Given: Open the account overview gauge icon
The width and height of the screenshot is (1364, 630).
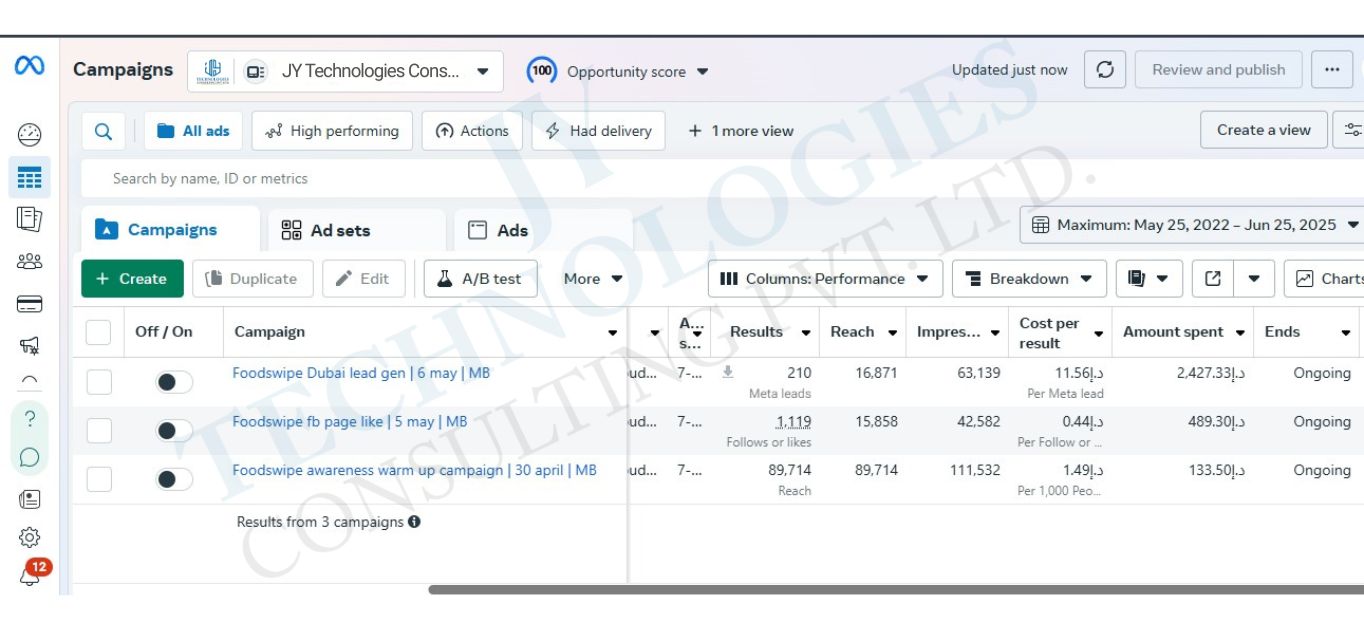Looking at the screenshot, I should pyautogui.click(x=29, y=134).
